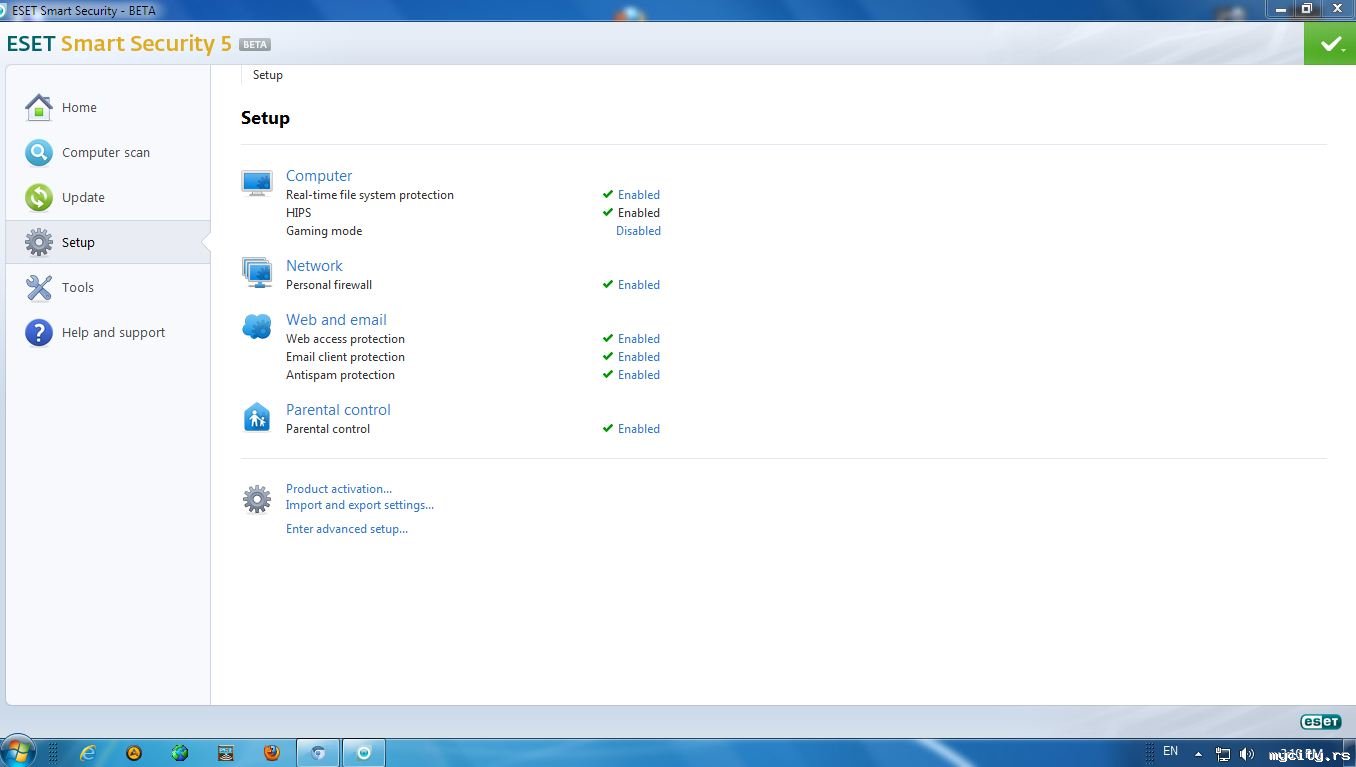The width and height of the screenshot is (1356, 767).
Task: Click the ESET taskbar button
Action: pos(364,753)
